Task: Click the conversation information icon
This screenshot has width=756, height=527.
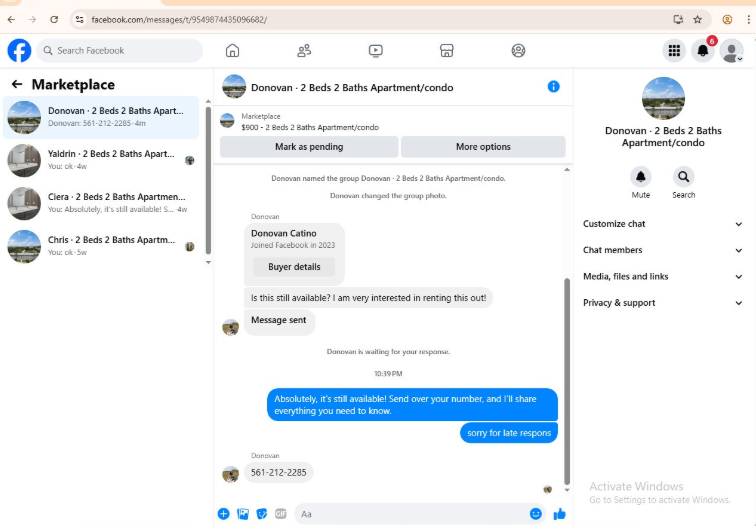Action: pos(554,87)
